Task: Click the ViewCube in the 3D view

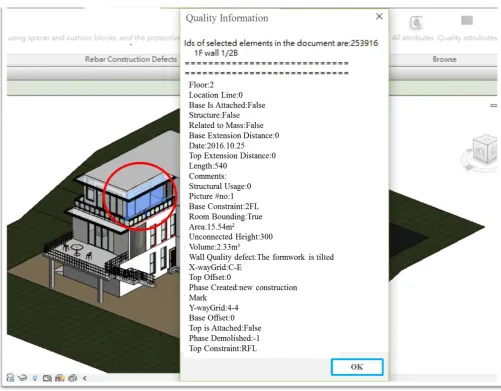Action: (485, 148)
